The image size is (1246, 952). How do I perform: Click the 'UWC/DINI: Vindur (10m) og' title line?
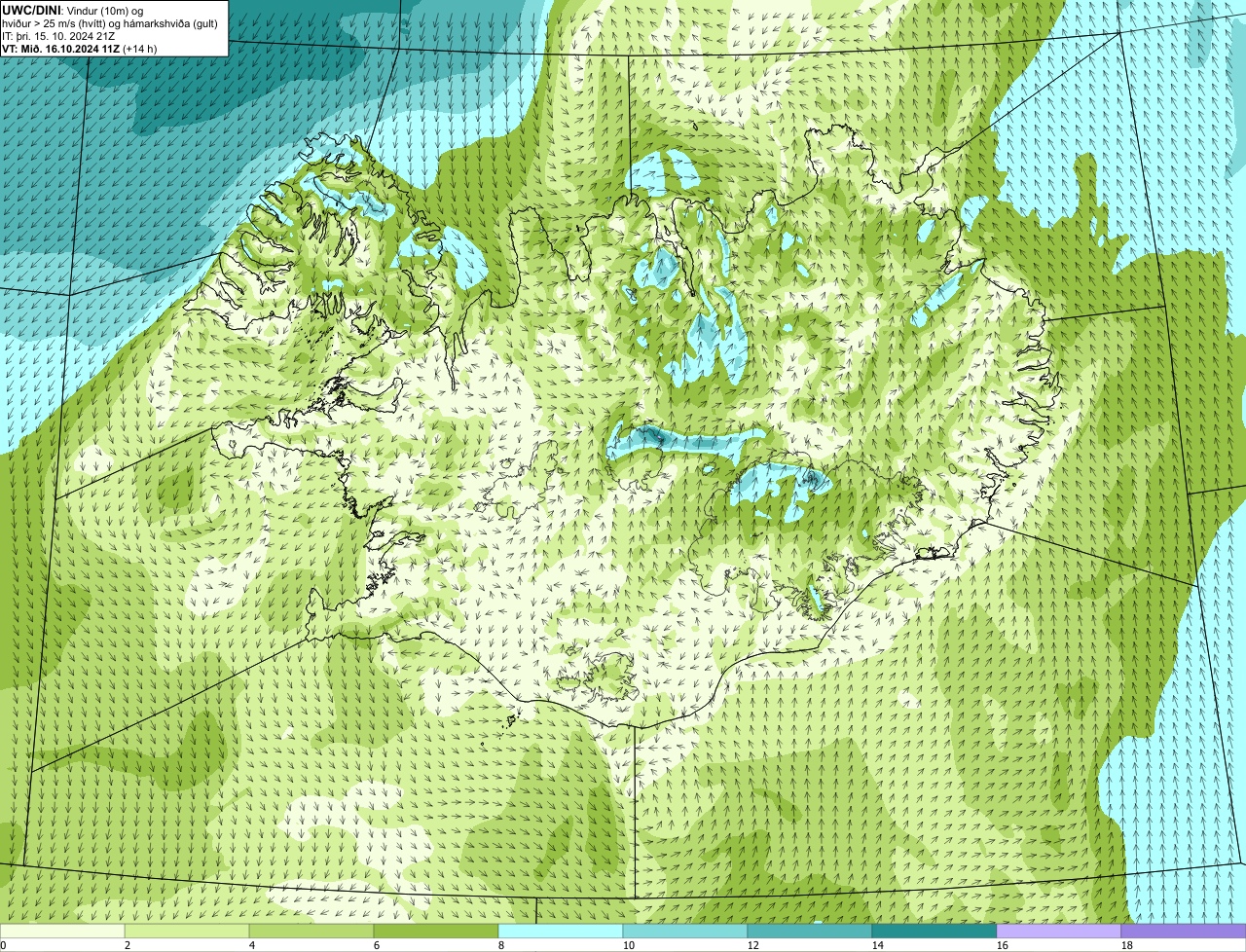click(x=73, y=10)
